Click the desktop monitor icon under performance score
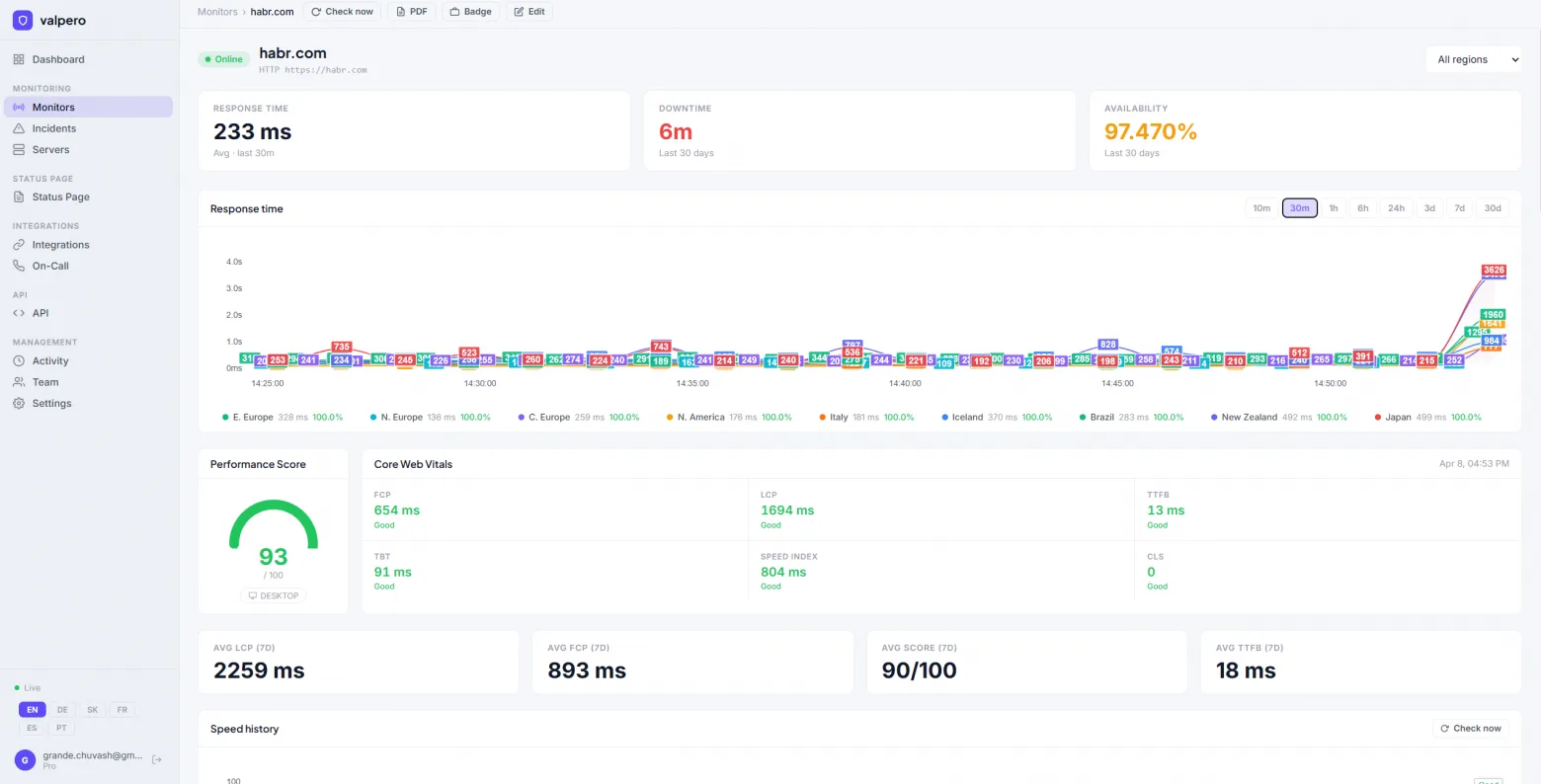Image resolution: width=1541 pixels, height=784 pixels. point(253,596)
